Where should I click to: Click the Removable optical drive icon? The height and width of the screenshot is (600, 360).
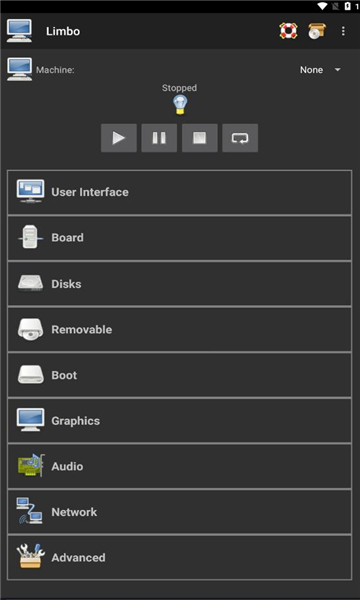click(30, 329)
